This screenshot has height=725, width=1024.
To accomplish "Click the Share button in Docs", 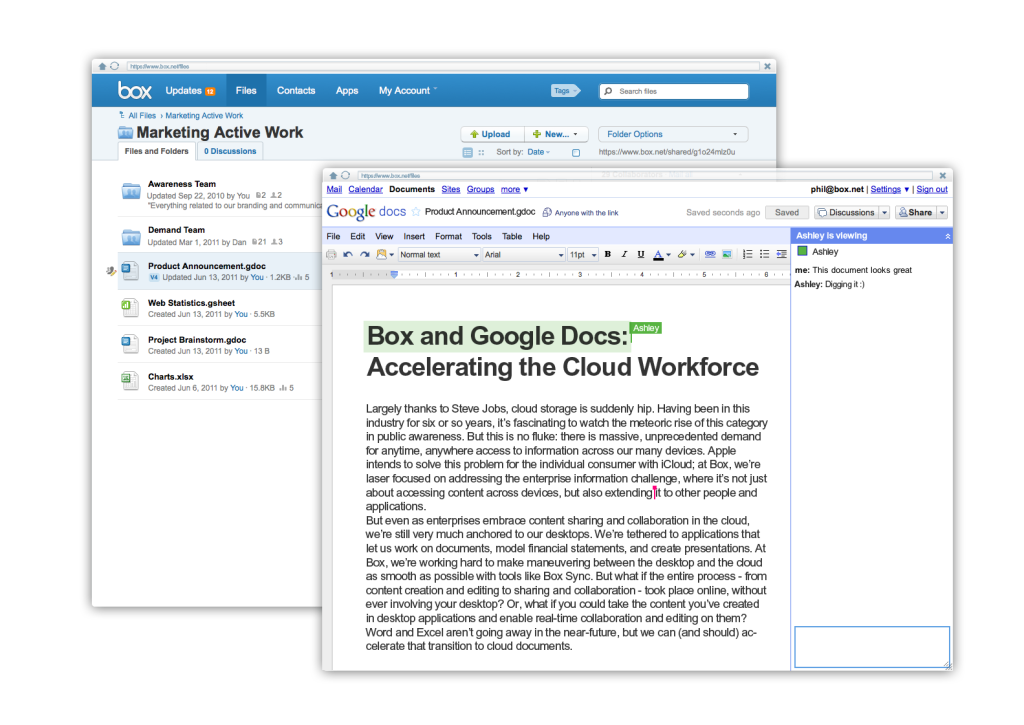I will (x=915, y=212).
